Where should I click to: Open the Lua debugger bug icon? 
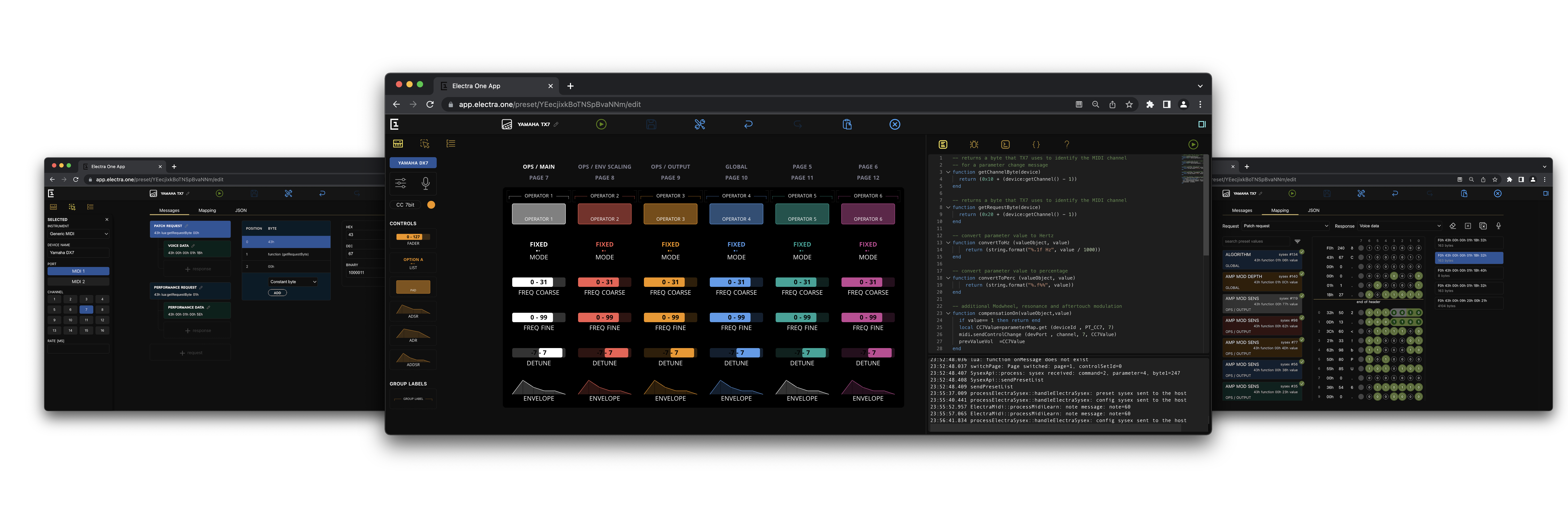click(974, 144)
